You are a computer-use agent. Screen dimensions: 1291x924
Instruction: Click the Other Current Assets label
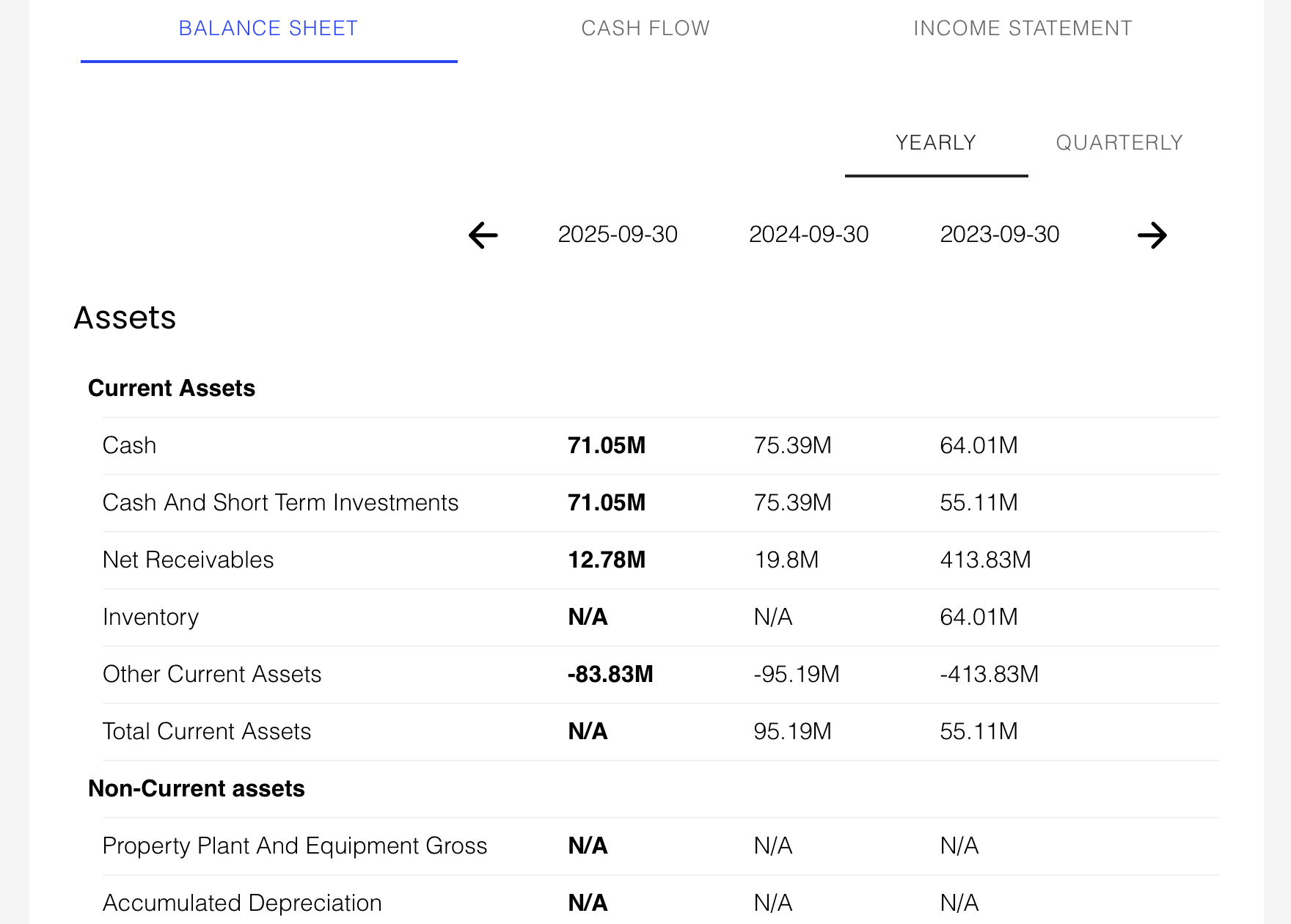click(213, 674)
